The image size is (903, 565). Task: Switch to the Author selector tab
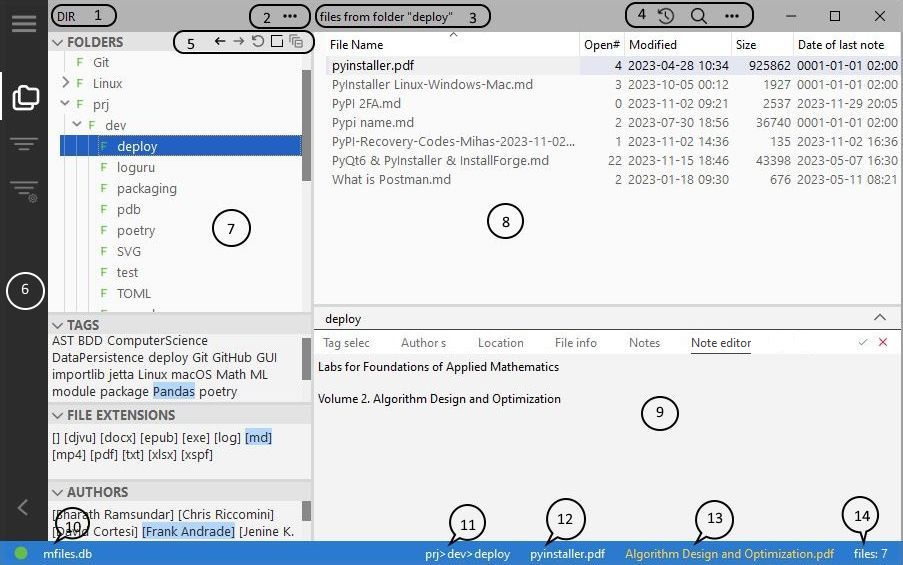point(423,343)
